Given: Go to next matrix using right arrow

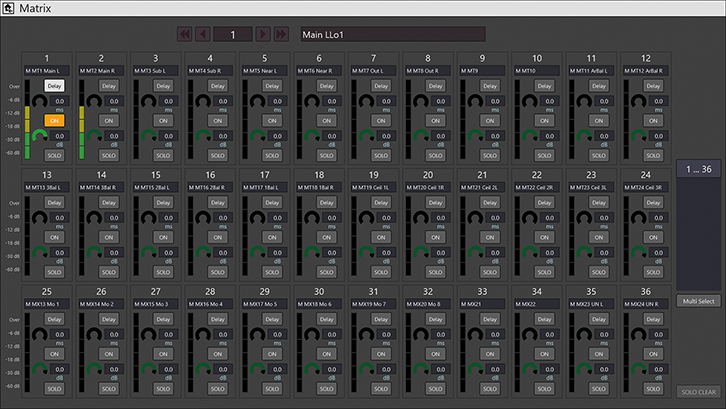Looking at the screenshot, I should 262,35.
